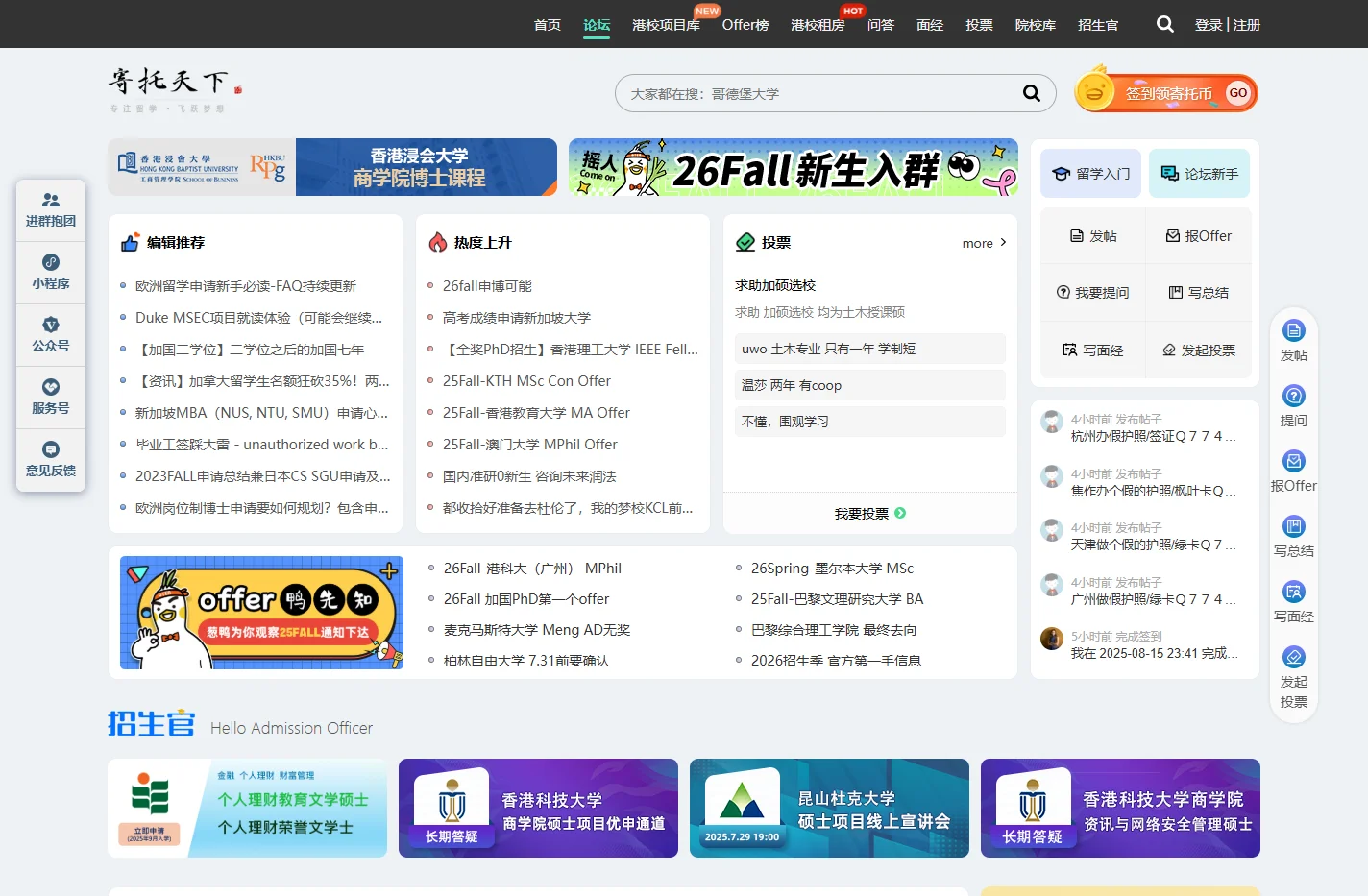
Task: Open post 26Fall-港科大（广州） MPhil
Action: (x=532, y=569)
